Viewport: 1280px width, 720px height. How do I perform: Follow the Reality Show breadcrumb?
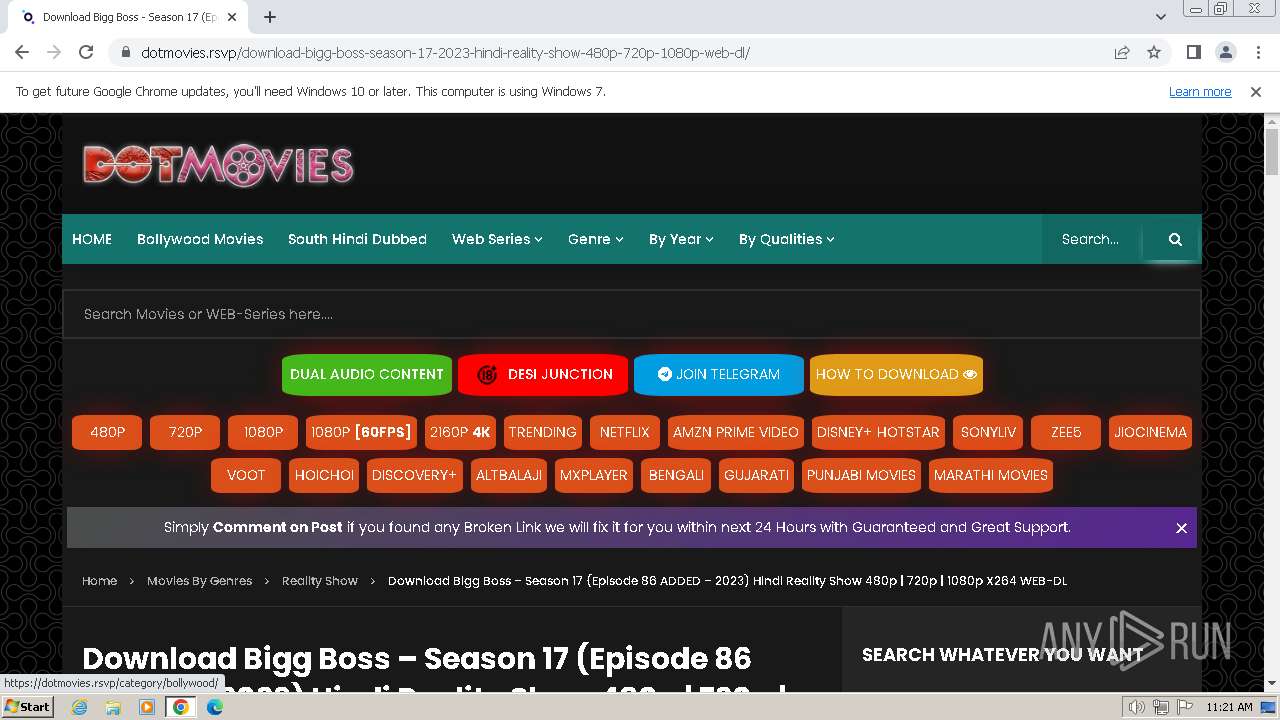tap(319, 581)
